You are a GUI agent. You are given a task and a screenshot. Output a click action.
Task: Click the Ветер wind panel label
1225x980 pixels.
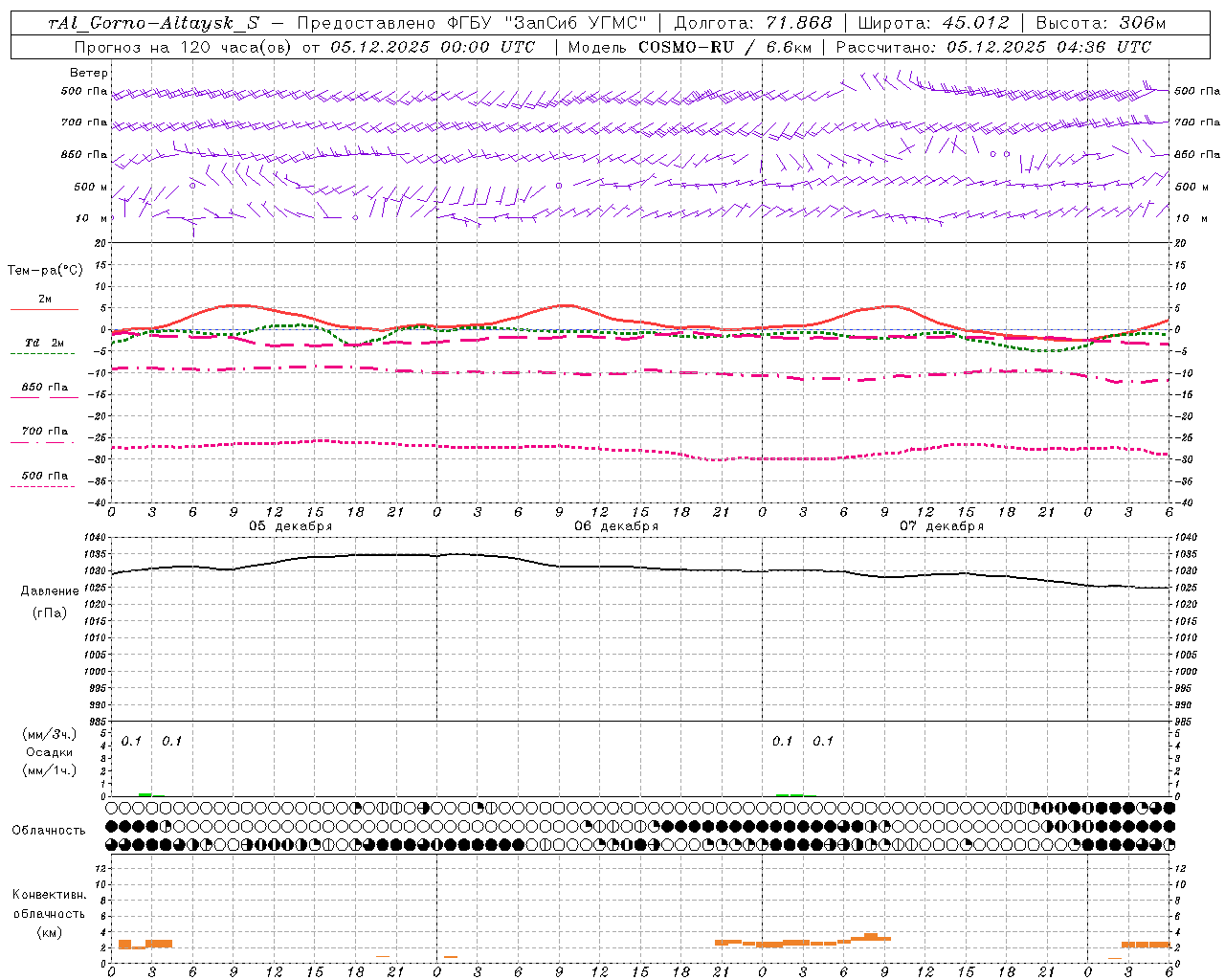89,73
